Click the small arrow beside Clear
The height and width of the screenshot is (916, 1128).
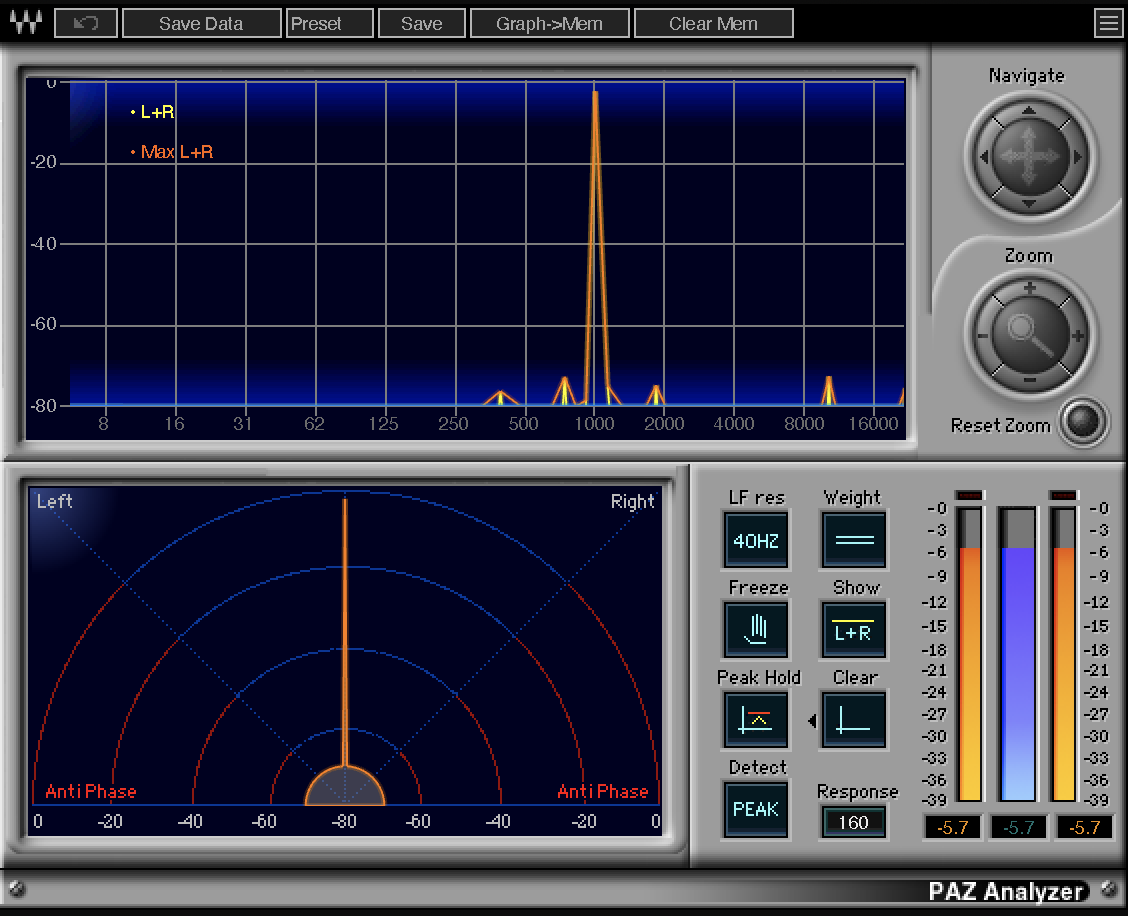[812, 720]
